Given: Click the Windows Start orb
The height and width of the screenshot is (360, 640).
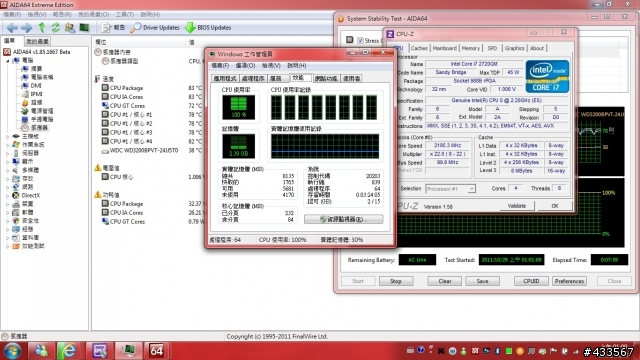Looking at the screenshot, I should (13, 351).
